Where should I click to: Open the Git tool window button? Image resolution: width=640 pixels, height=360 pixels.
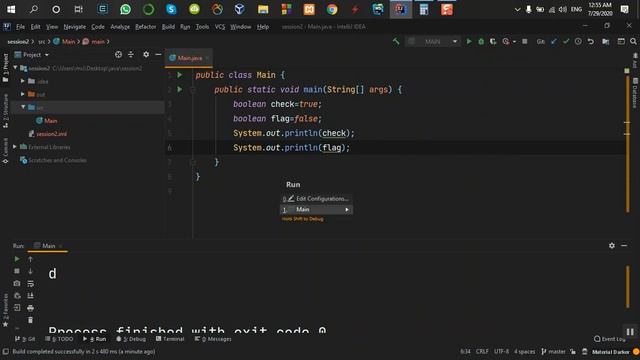tap(25, 339)
